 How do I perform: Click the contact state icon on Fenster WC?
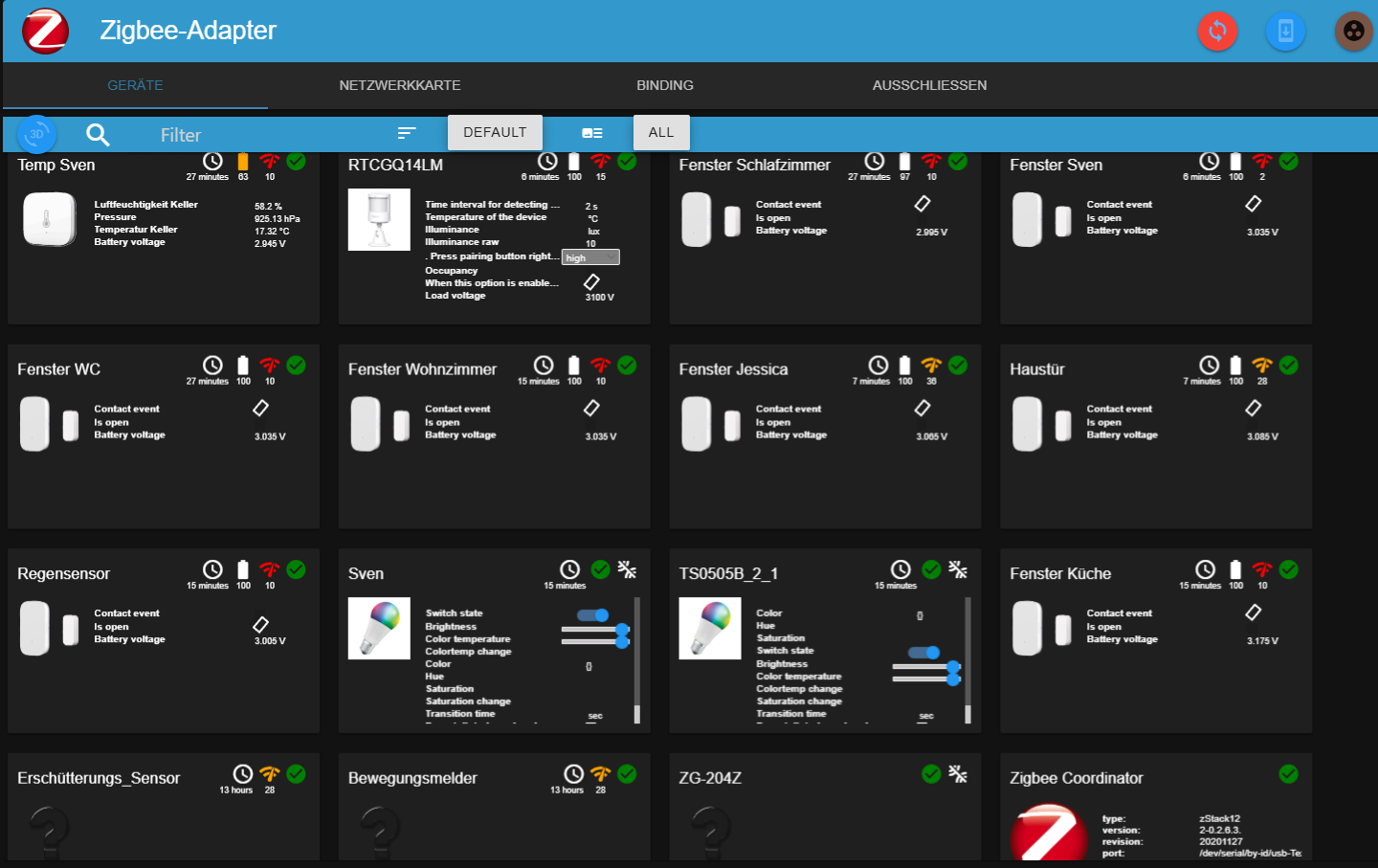pyautogui.click(x=260, y=409)
